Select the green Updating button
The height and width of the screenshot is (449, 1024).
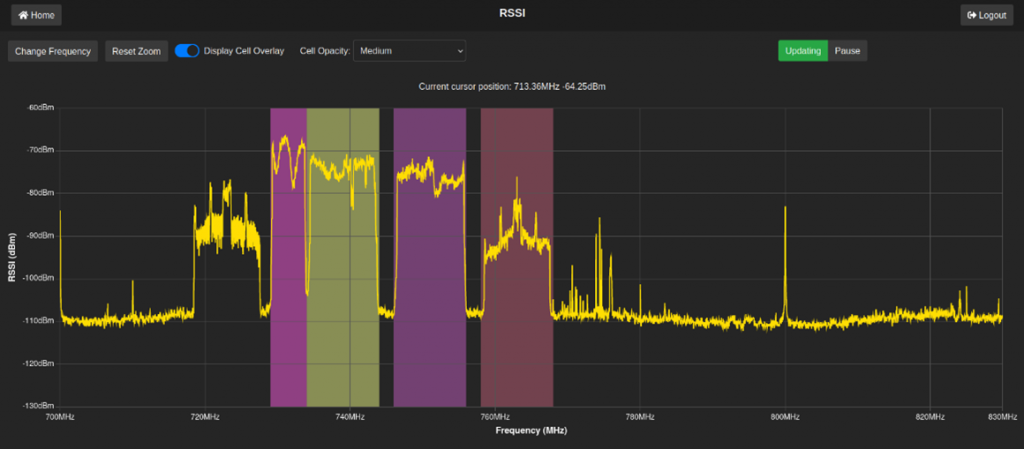click(803, 51)
